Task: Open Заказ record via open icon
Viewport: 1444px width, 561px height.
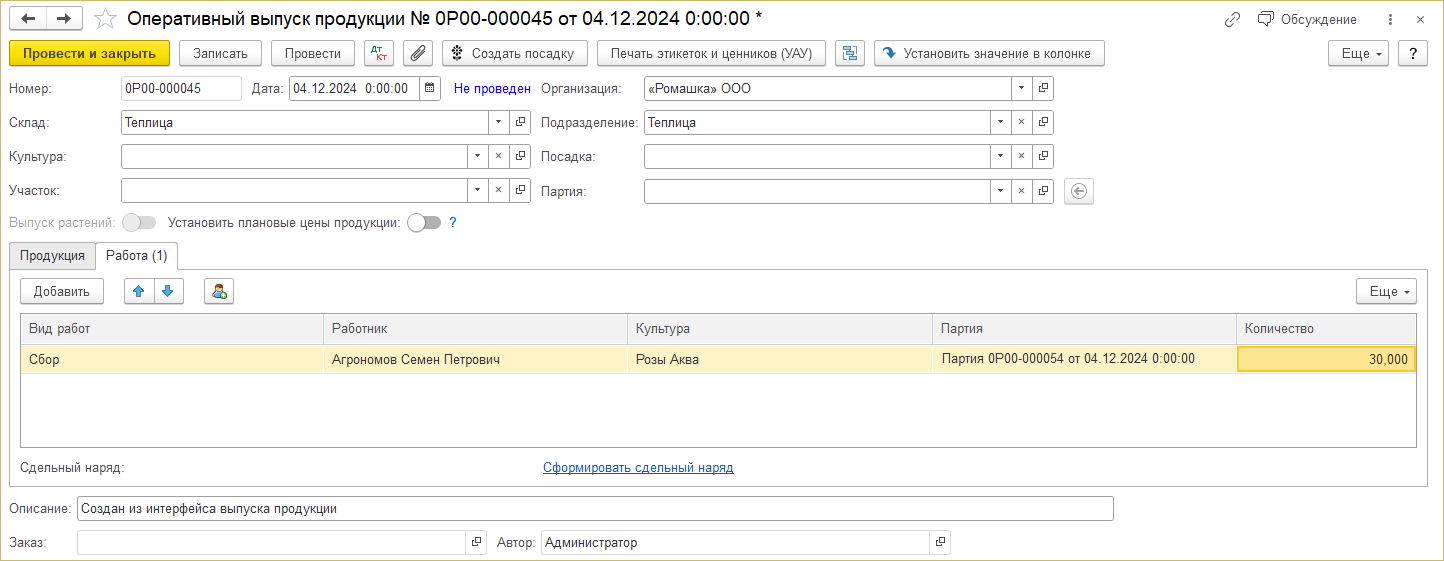Action: coord(476,542)
